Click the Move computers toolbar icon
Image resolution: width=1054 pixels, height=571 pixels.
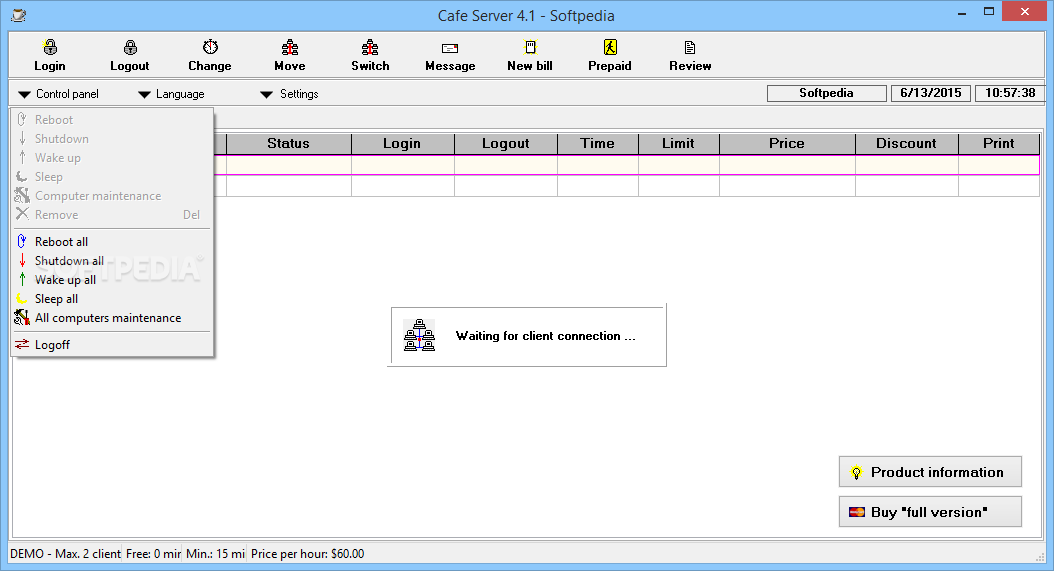(x=290, y=47)
